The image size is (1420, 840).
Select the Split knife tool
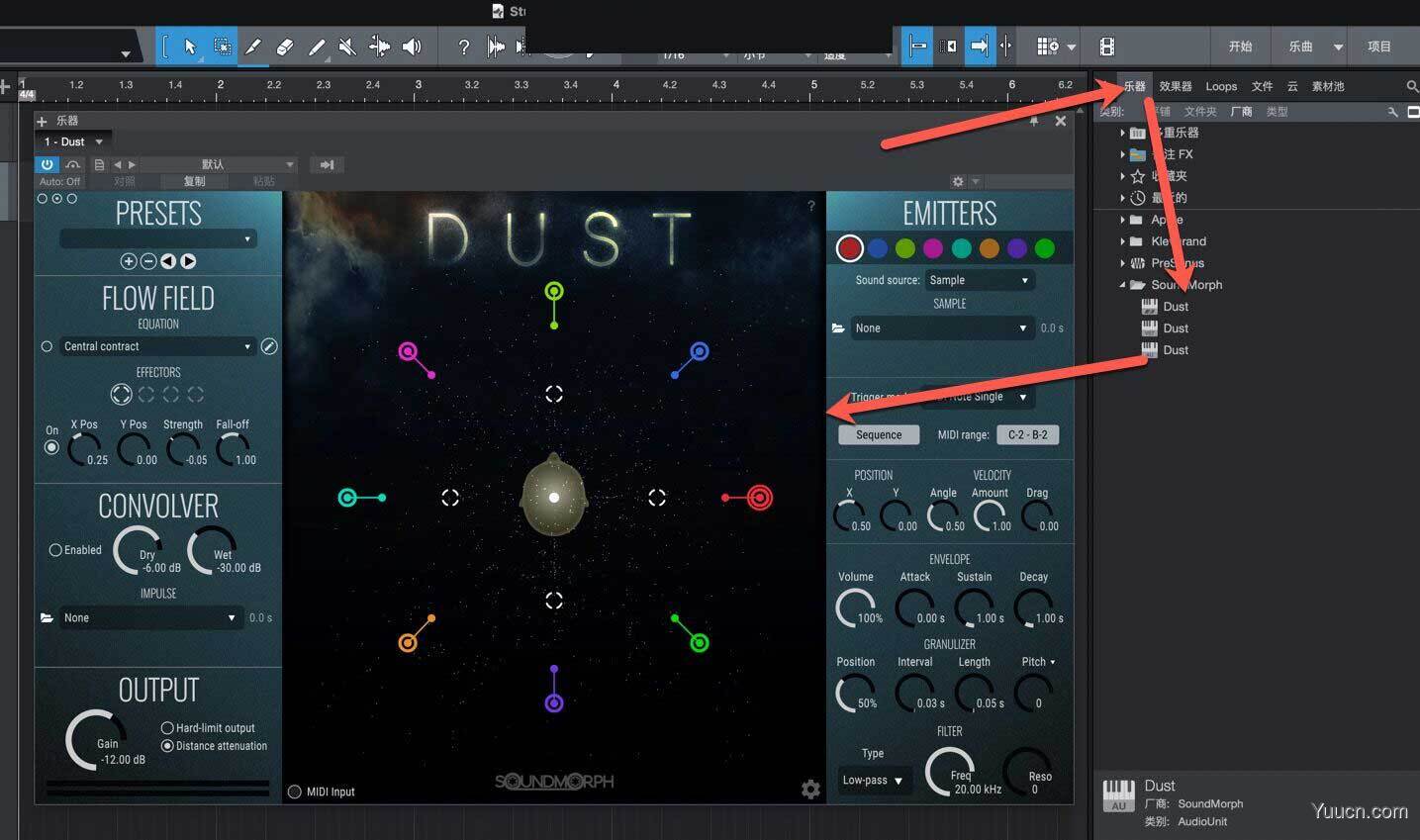click(253, 47)
